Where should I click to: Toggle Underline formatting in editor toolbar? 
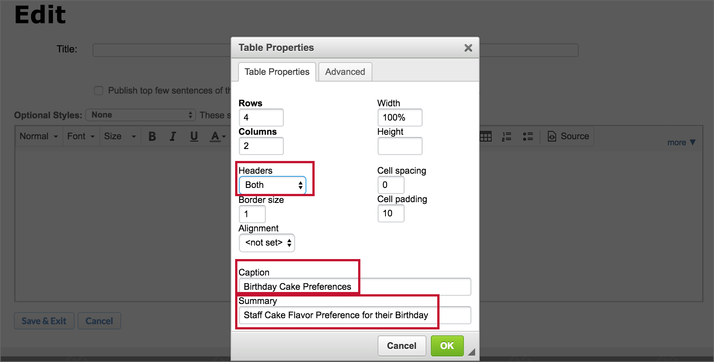pyautogui.click(x=194, y=136)
